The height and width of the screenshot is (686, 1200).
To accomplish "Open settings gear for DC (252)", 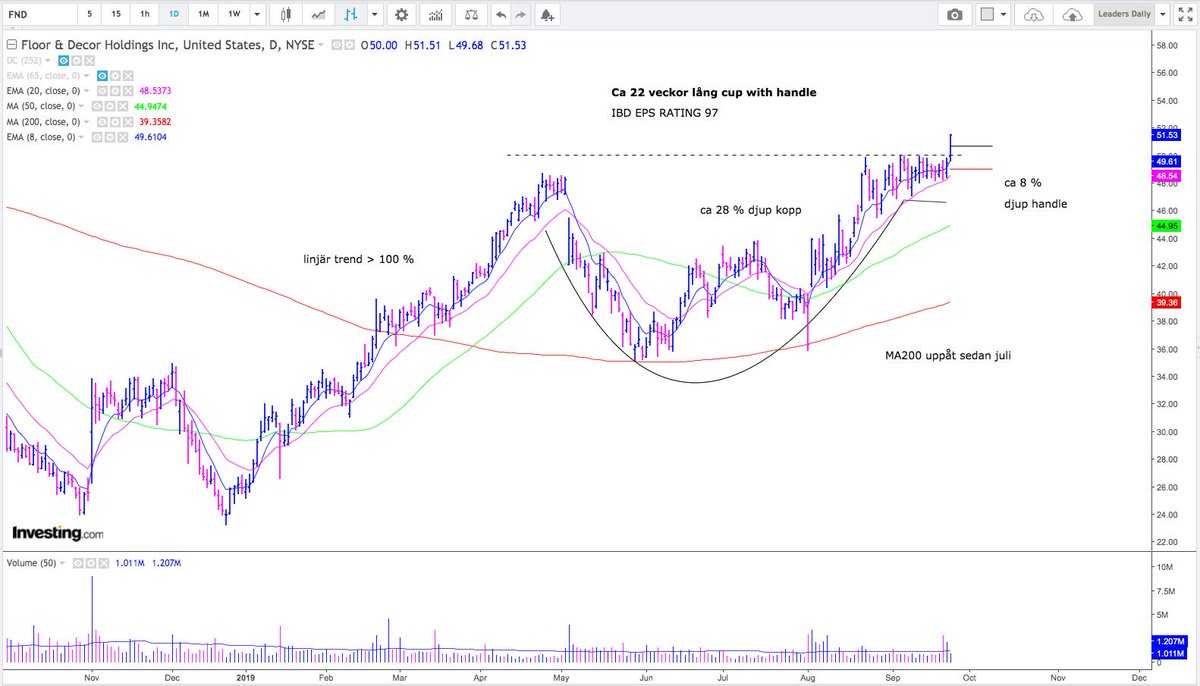I will click(77, 61).
